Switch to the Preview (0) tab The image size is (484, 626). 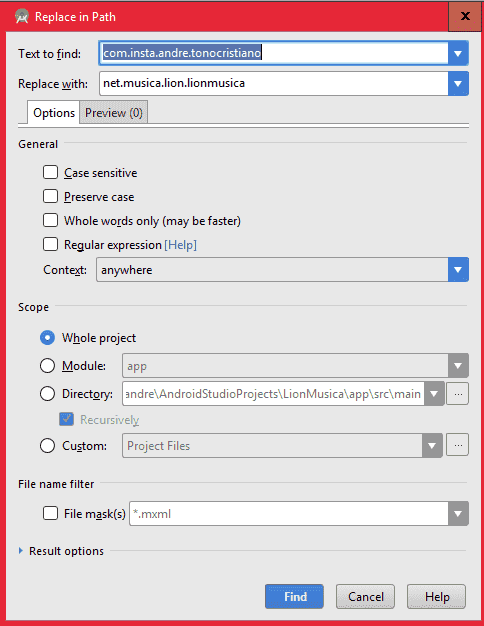[114, 113]
